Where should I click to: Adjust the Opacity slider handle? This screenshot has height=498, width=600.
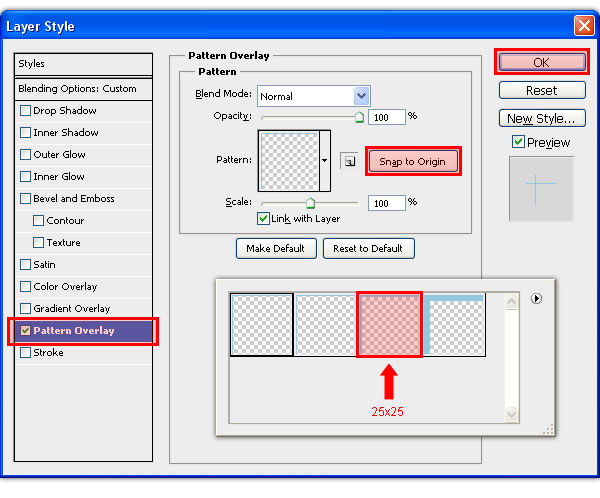(x=359, y=117)
